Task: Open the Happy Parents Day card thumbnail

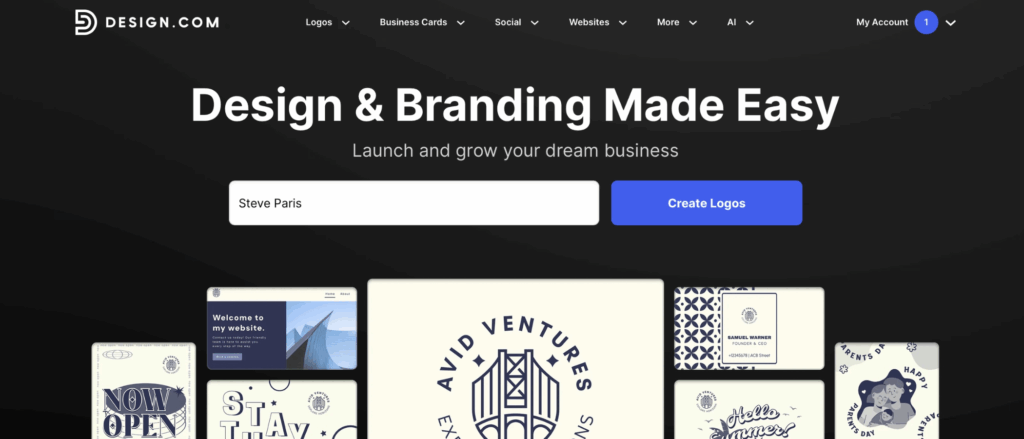Action: (887, 391)
